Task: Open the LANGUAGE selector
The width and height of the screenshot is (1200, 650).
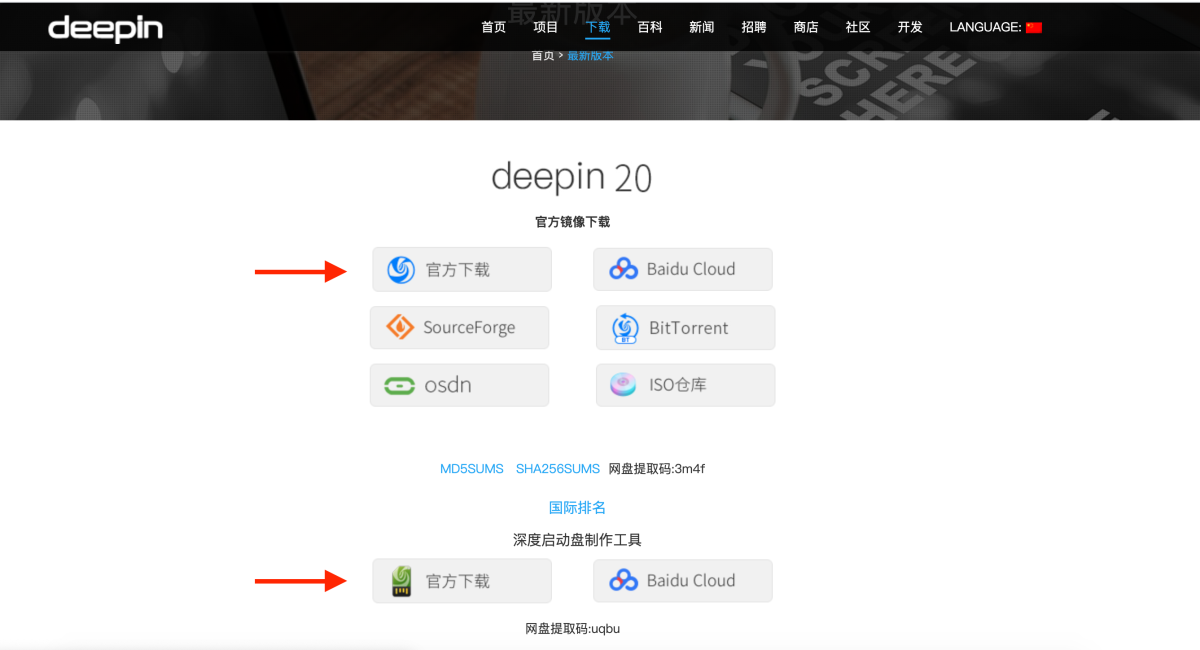Action: click(995, 27)
